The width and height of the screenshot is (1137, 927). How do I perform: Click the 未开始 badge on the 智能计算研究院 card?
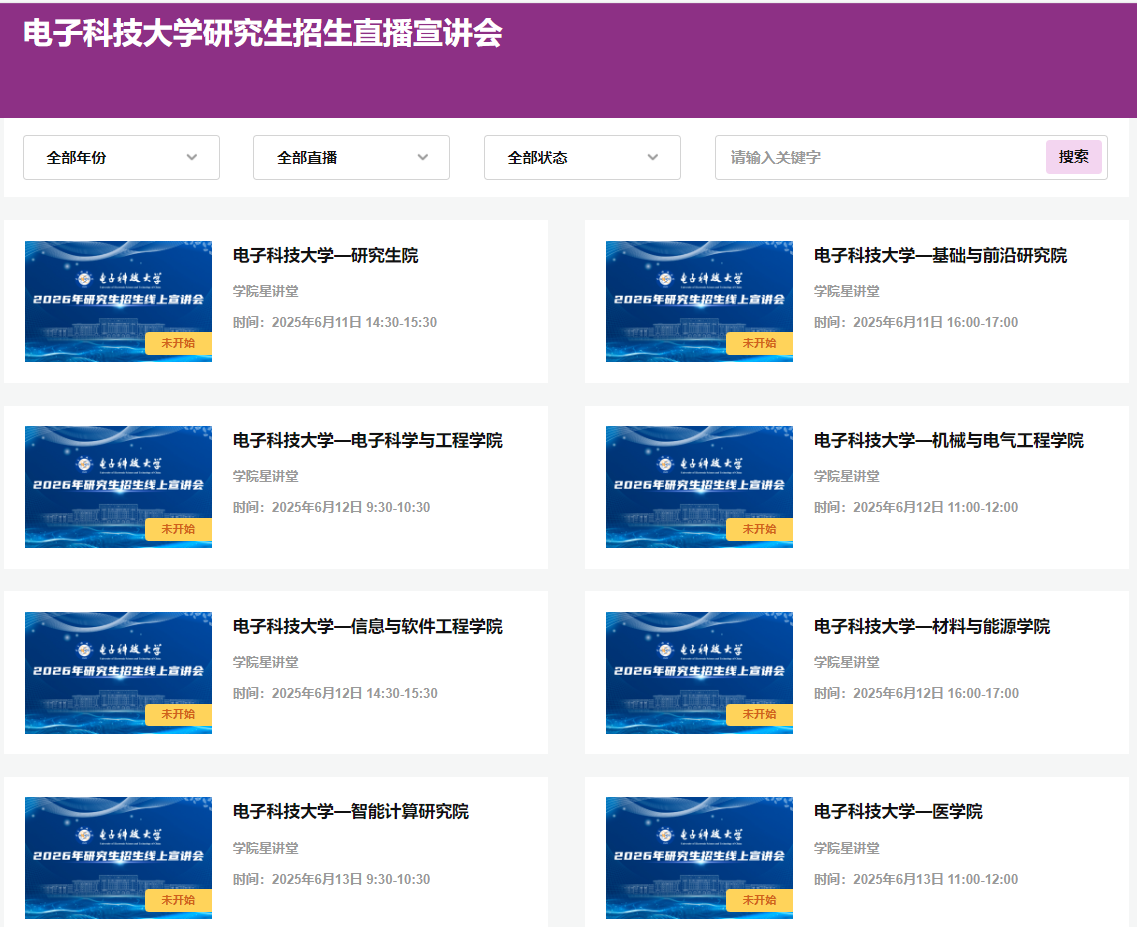point(178,900)
